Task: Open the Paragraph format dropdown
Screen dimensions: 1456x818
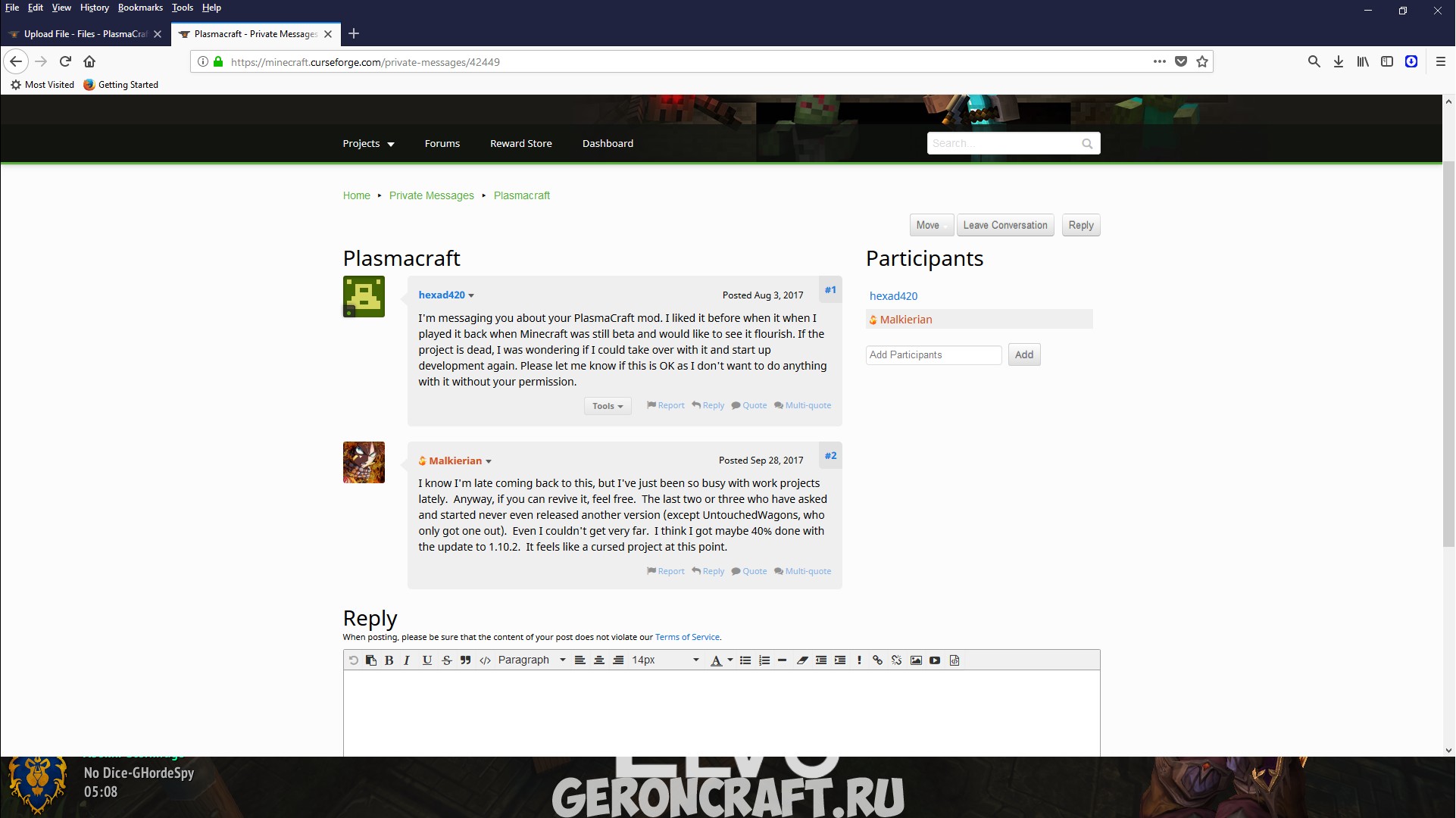Action: 532,660
